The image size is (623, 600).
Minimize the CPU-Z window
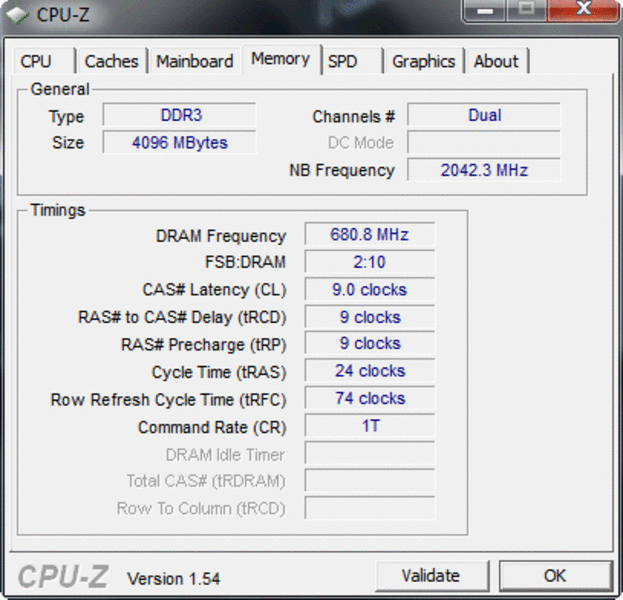point(485,10)
